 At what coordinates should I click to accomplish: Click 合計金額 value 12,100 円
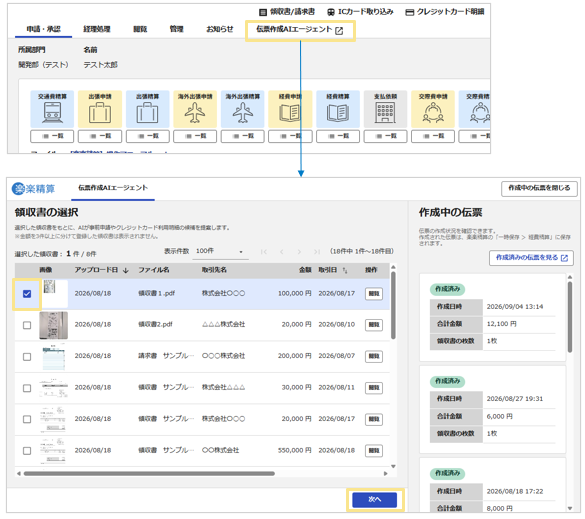click(x=501, y=324)
